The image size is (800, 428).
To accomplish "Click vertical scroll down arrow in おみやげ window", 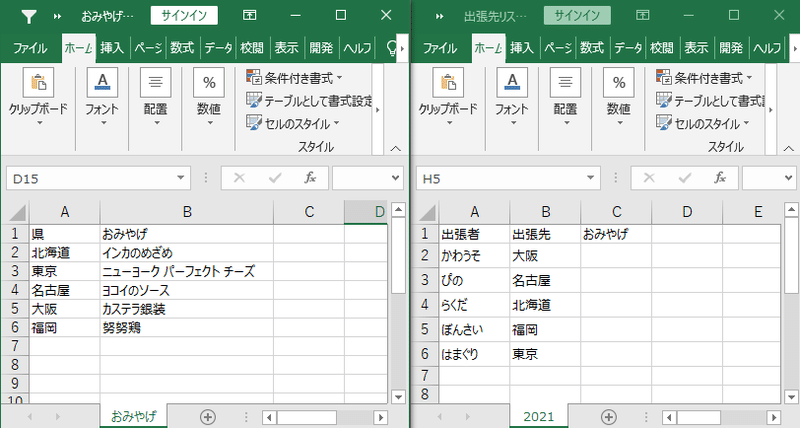I will pyautogui.click(x=398, y=397).
